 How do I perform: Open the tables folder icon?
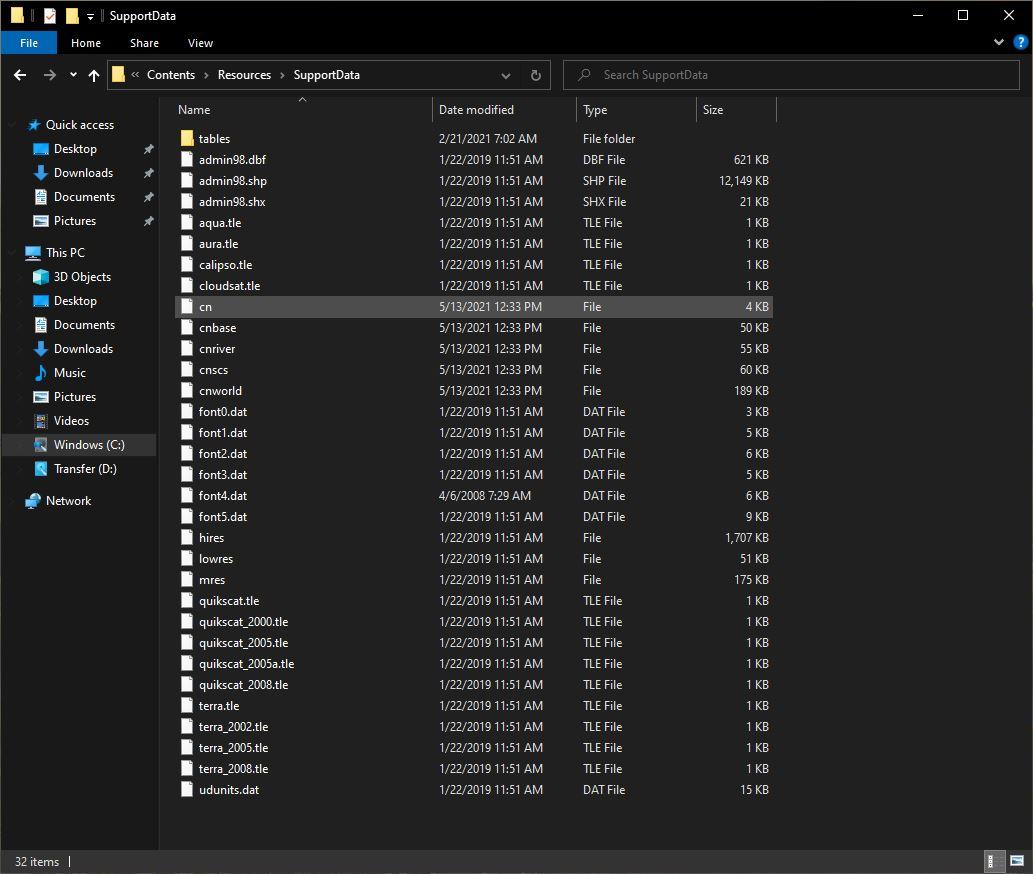187,139
